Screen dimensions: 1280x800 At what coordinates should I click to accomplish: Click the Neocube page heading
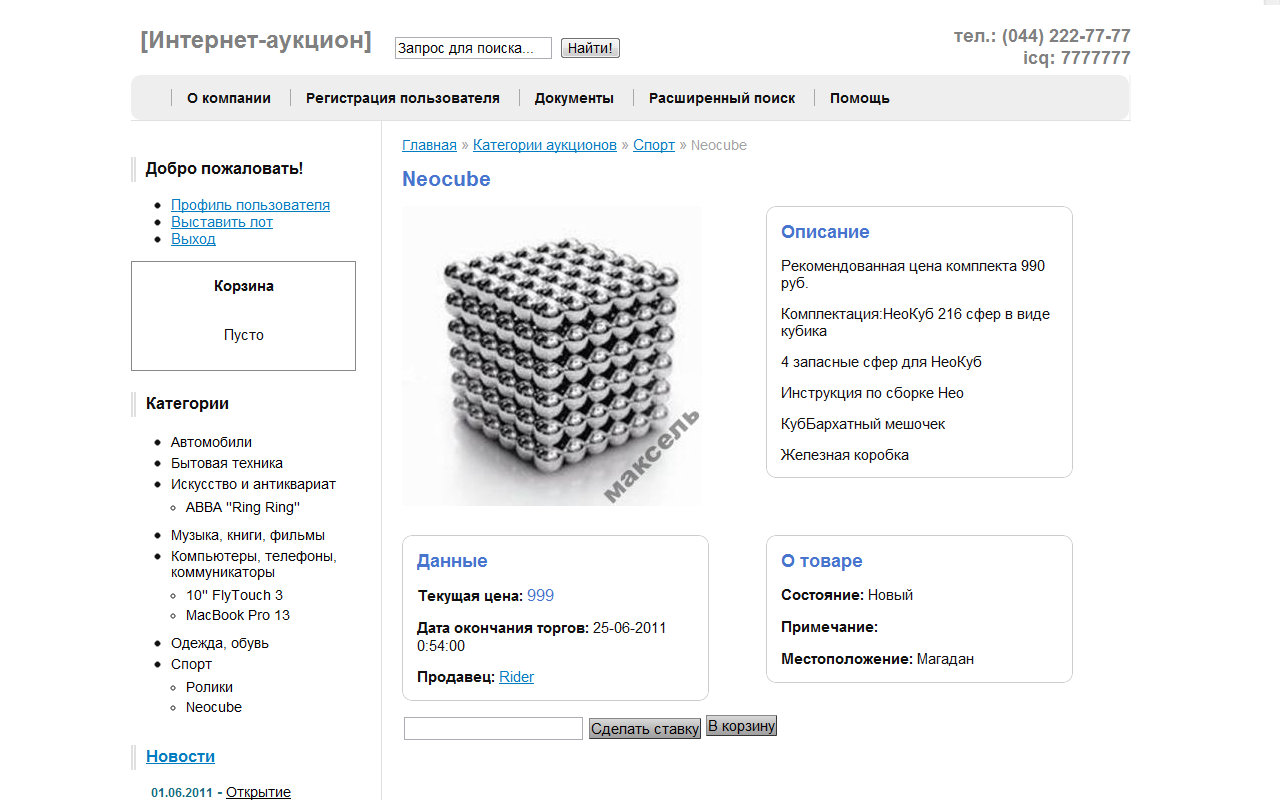446,179
